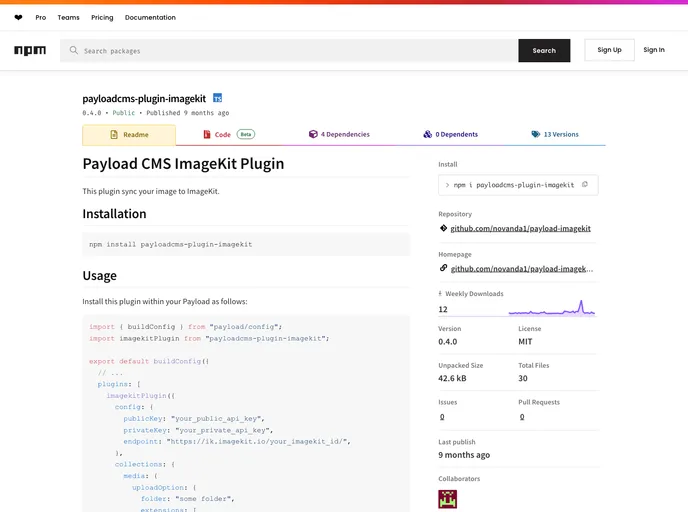Open the Teams menu item
This screenshot has height=512, width=688.
tap(68, 18)
